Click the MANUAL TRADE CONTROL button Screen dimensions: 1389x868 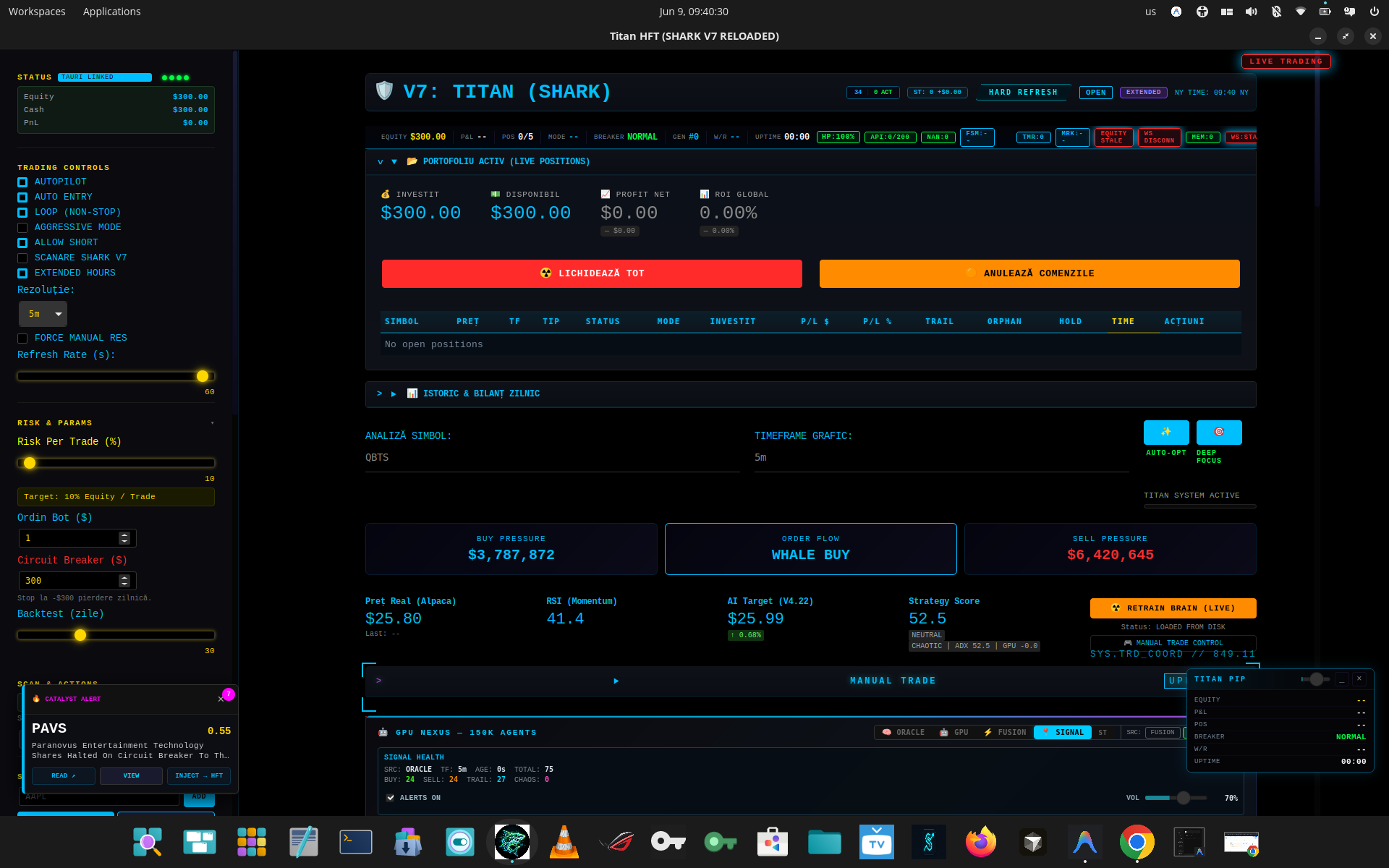pos(1173,643)
